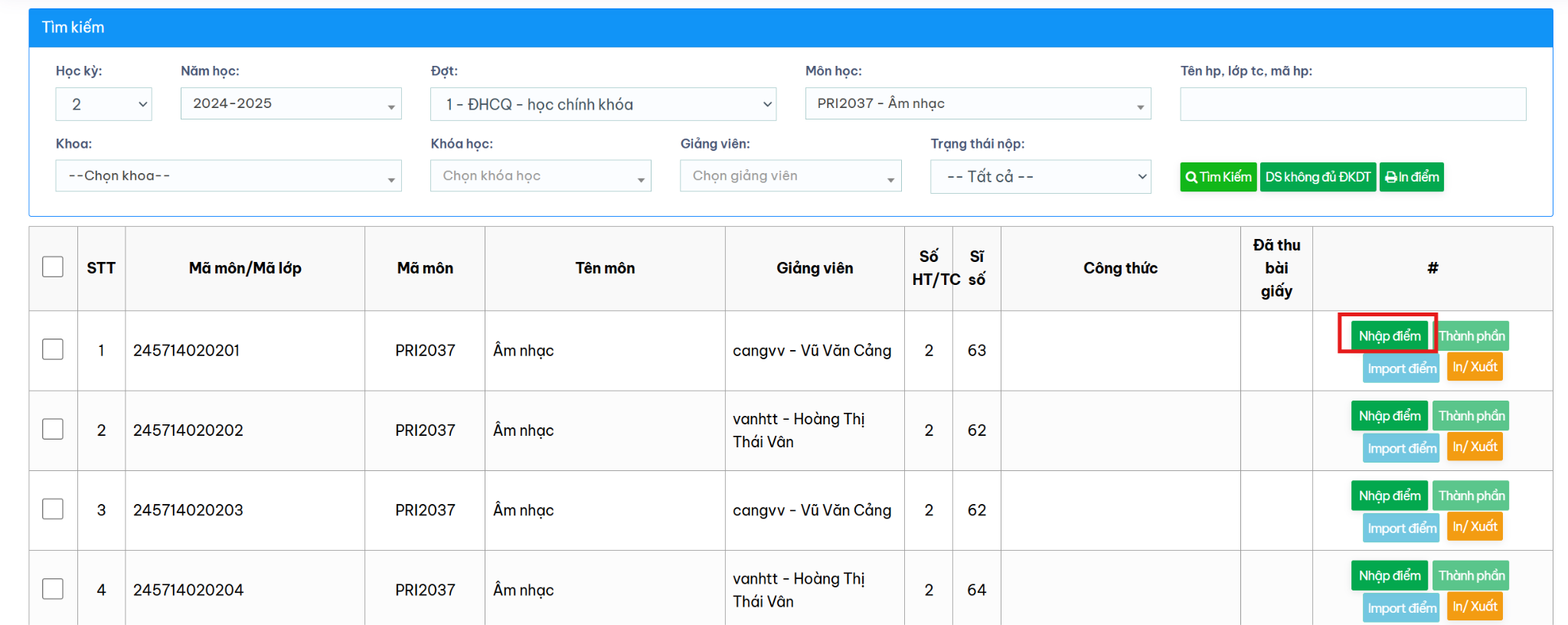Viewport: 1568px width, 625px height.
Task: Expand the Năm học 2024-2025 dropdown
Action: pyautogui.click(x=291, y=103)
